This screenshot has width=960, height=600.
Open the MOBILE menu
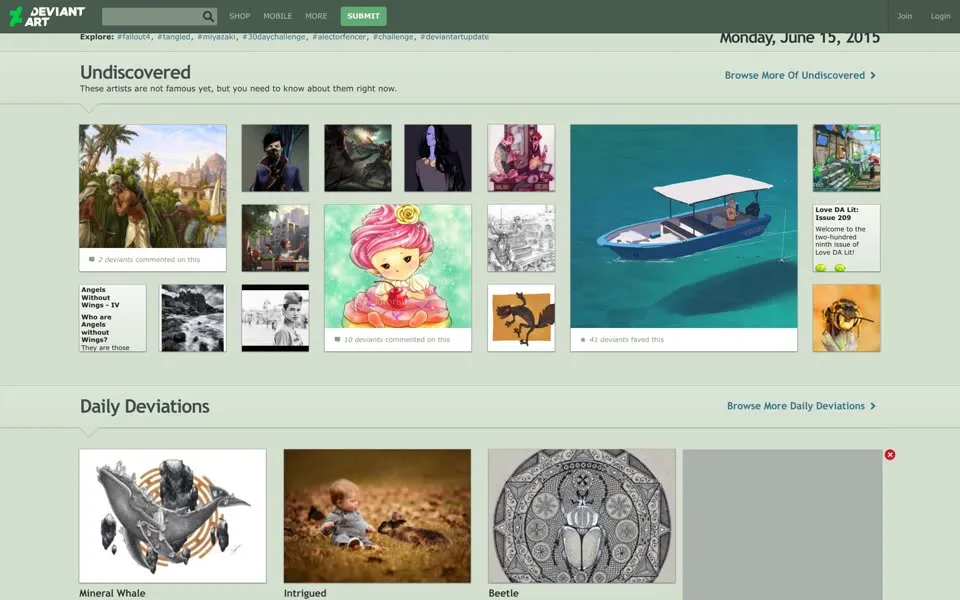click(x=277, y=16)
